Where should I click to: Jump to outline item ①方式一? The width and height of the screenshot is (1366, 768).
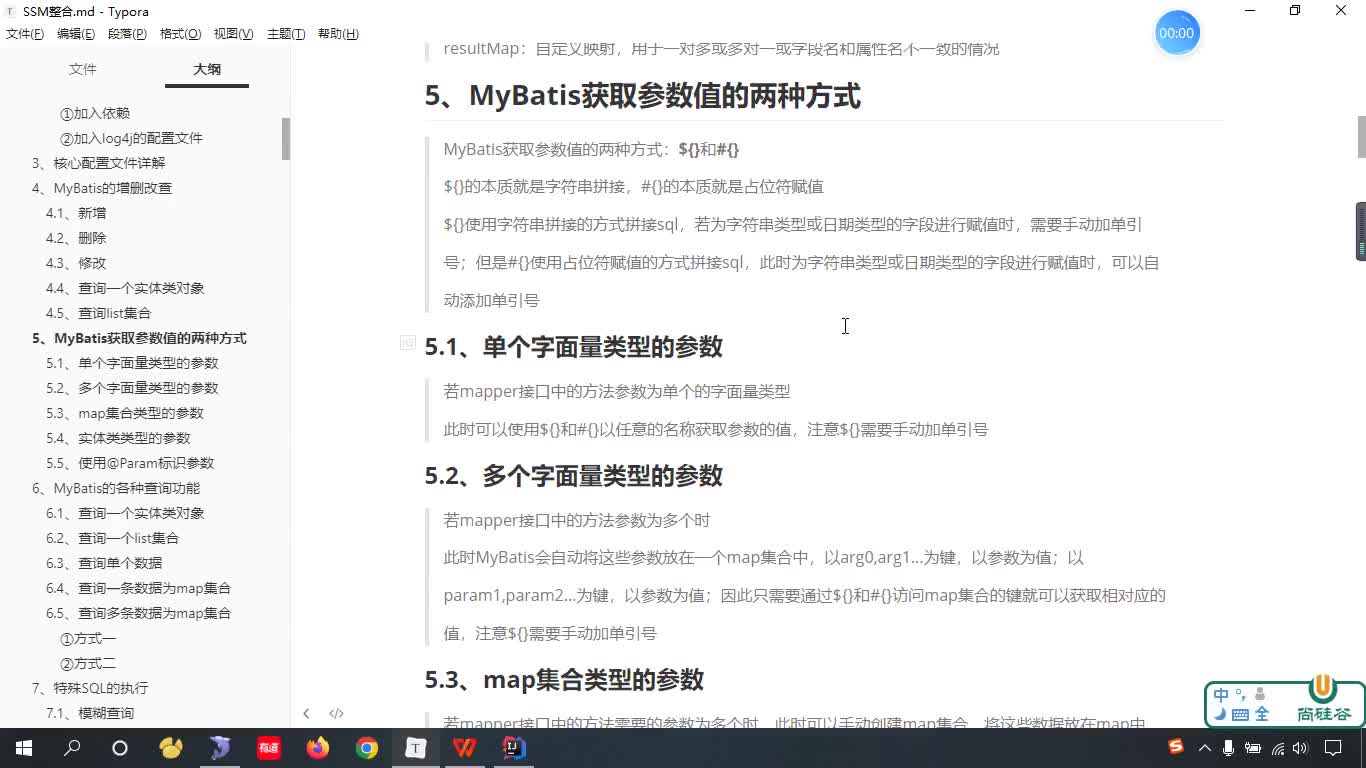[x=88, y=638]
